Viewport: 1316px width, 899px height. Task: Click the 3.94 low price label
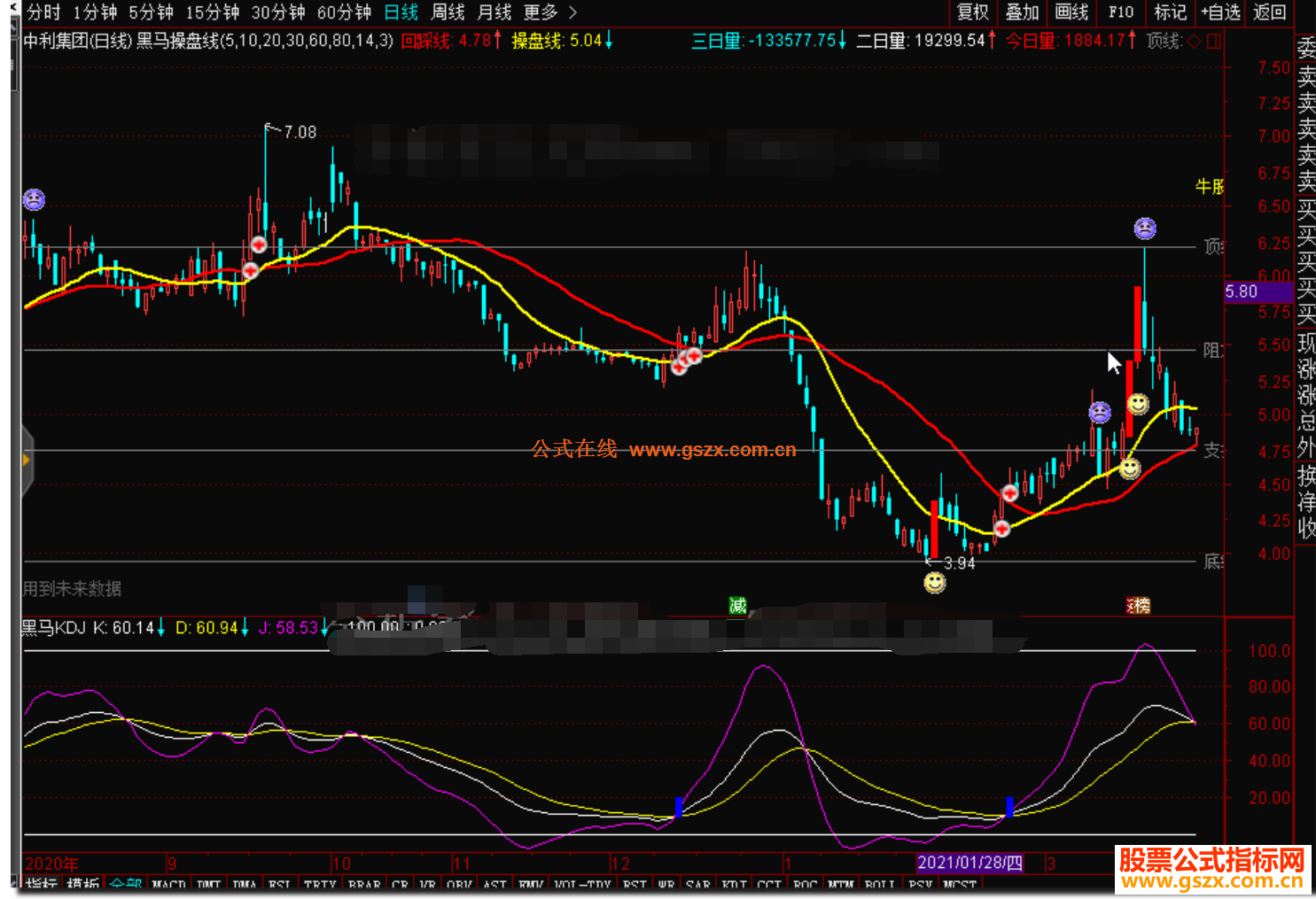tap(959, 563)
